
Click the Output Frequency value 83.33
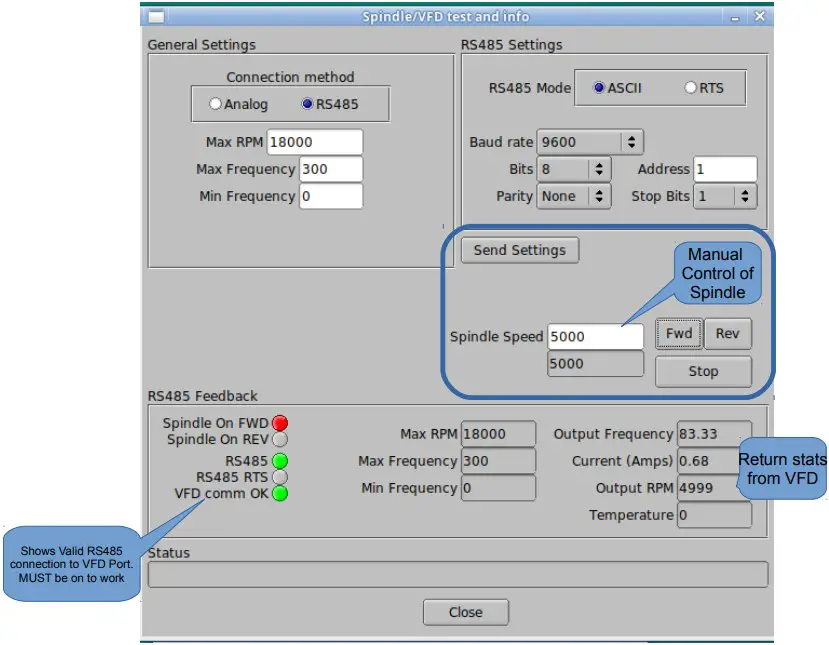click(714, 434)
